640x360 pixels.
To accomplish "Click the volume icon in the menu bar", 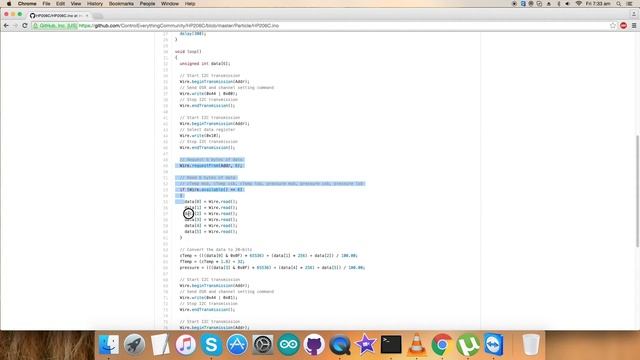I will [567, 4].
